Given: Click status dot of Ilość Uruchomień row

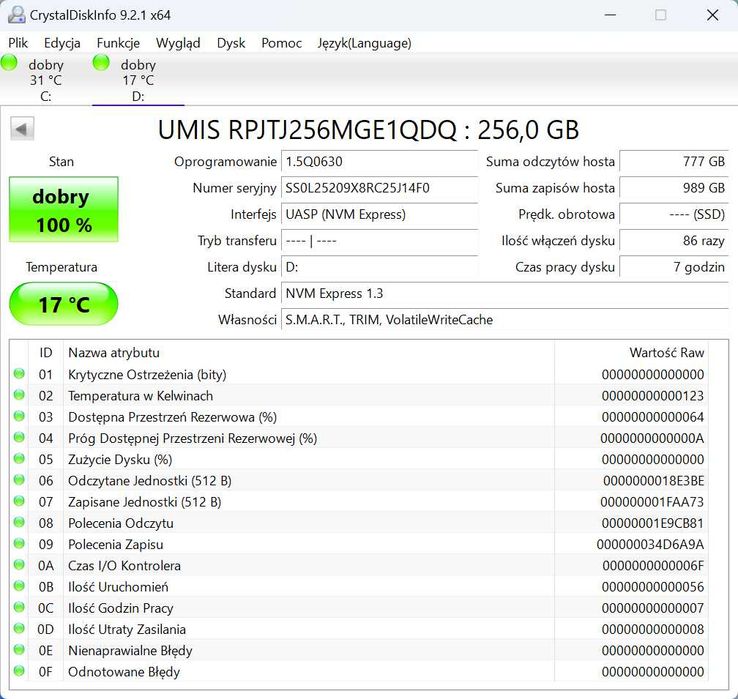Looking at the screenshot, I should [19, 586].
